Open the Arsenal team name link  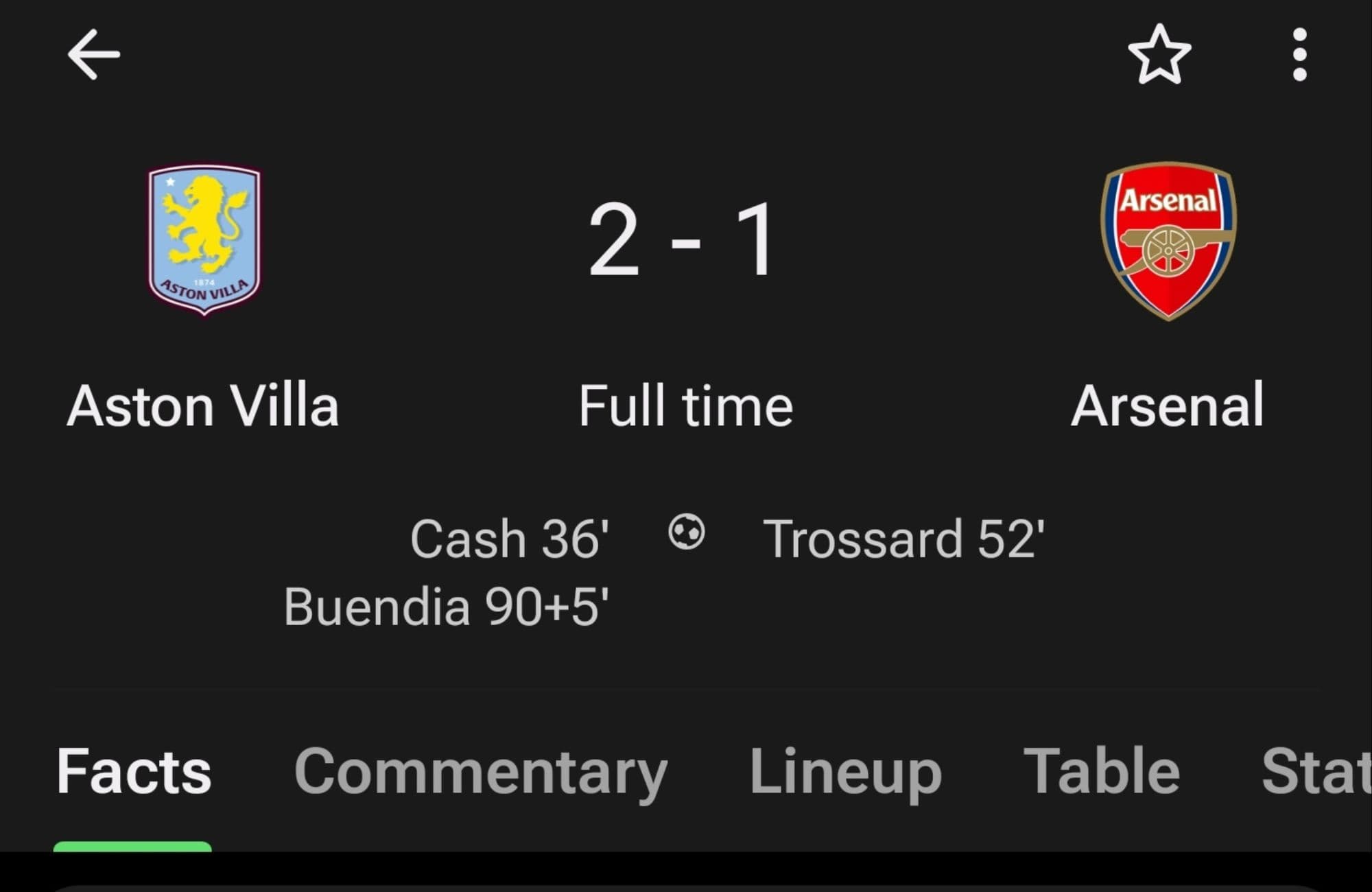[1167, 406]
